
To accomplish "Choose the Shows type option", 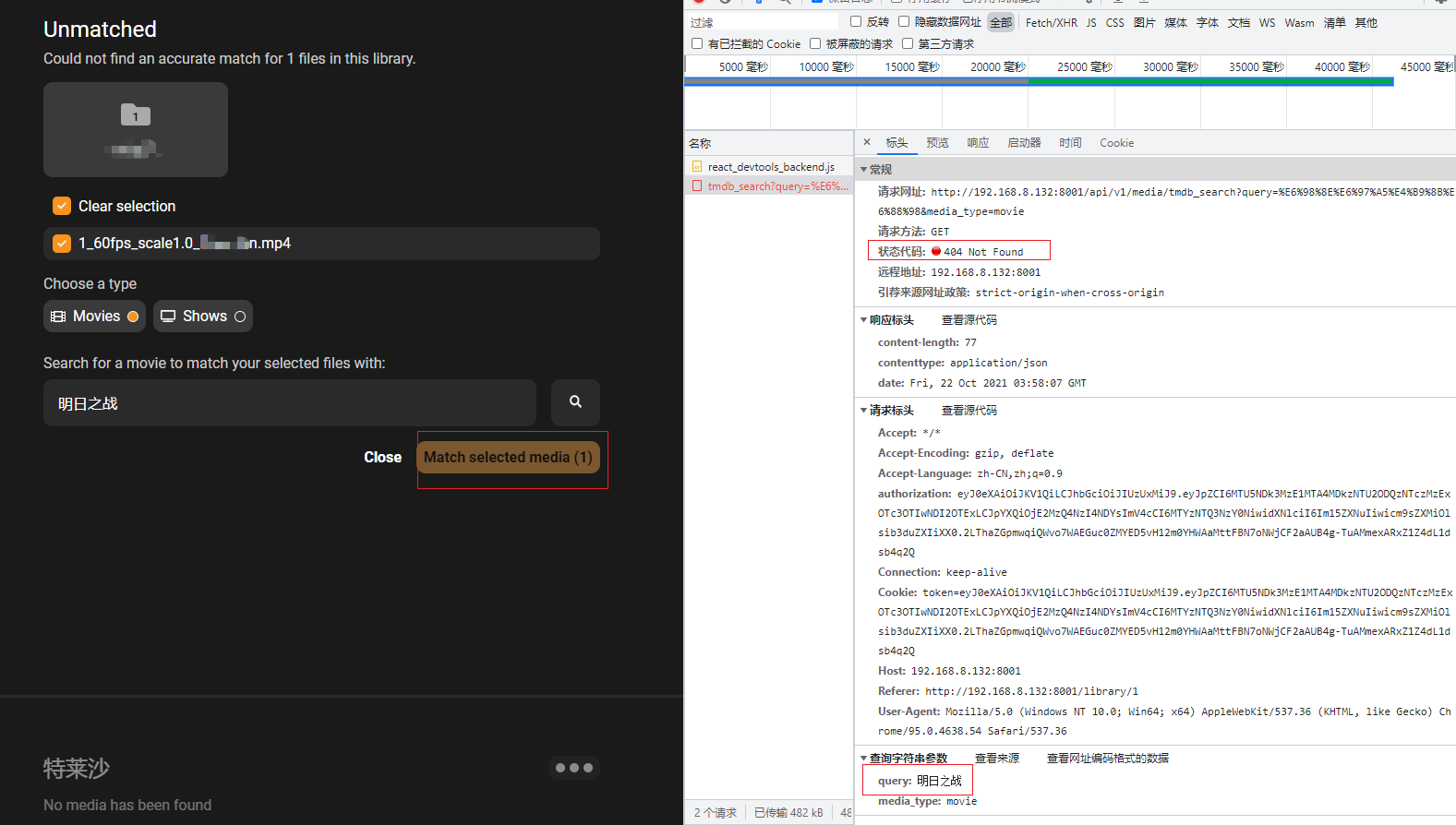I will (x=203, y=316).
